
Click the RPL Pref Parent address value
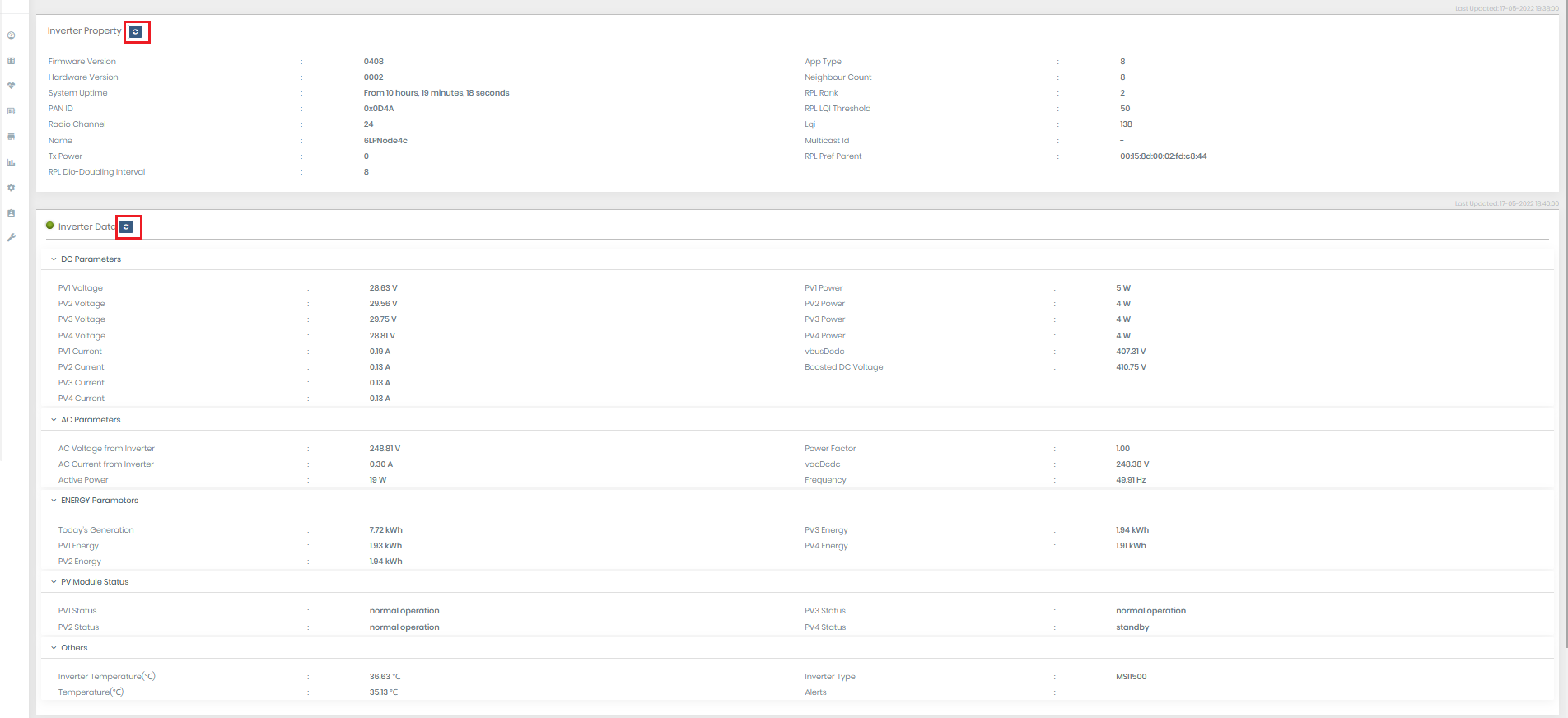point(1163,156)
